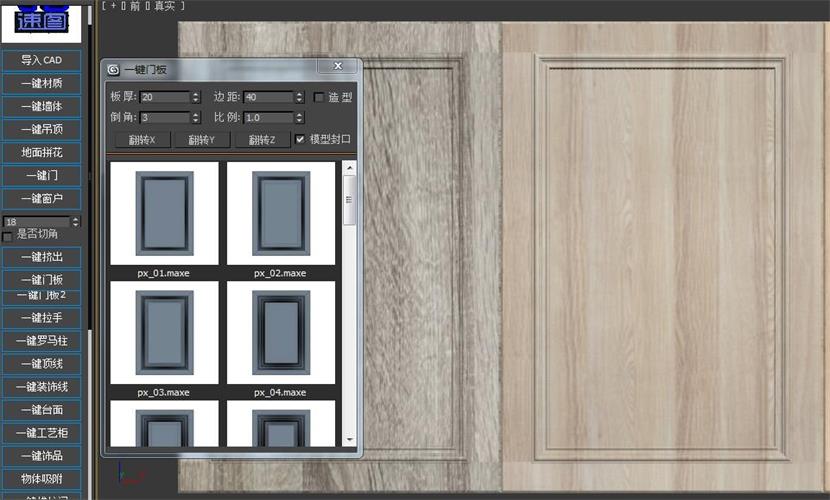830x500 pixels.
Task: Select the px_03.maxe door panel thumbnail
Action: pos(164,333)
